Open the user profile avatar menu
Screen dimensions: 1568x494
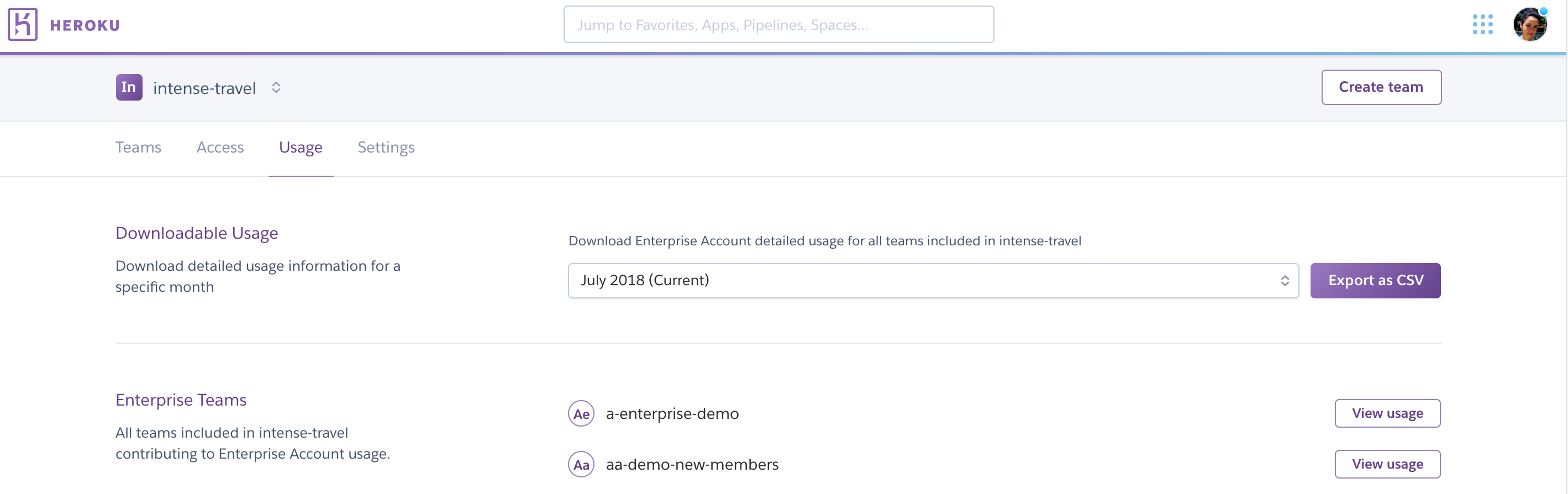[x=1530, y=24]
